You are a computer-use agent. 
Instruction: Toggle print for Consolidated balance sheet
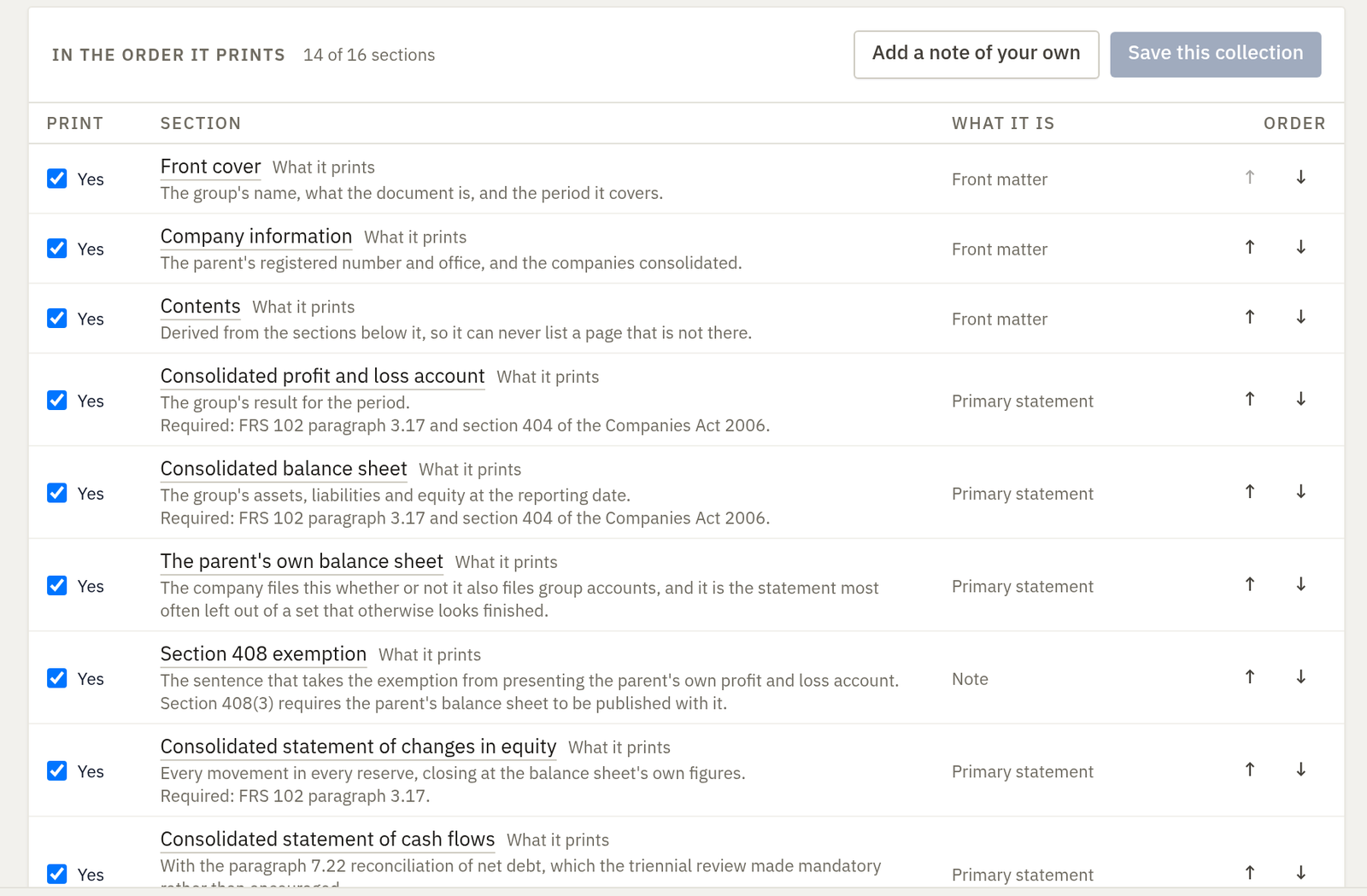57,493
